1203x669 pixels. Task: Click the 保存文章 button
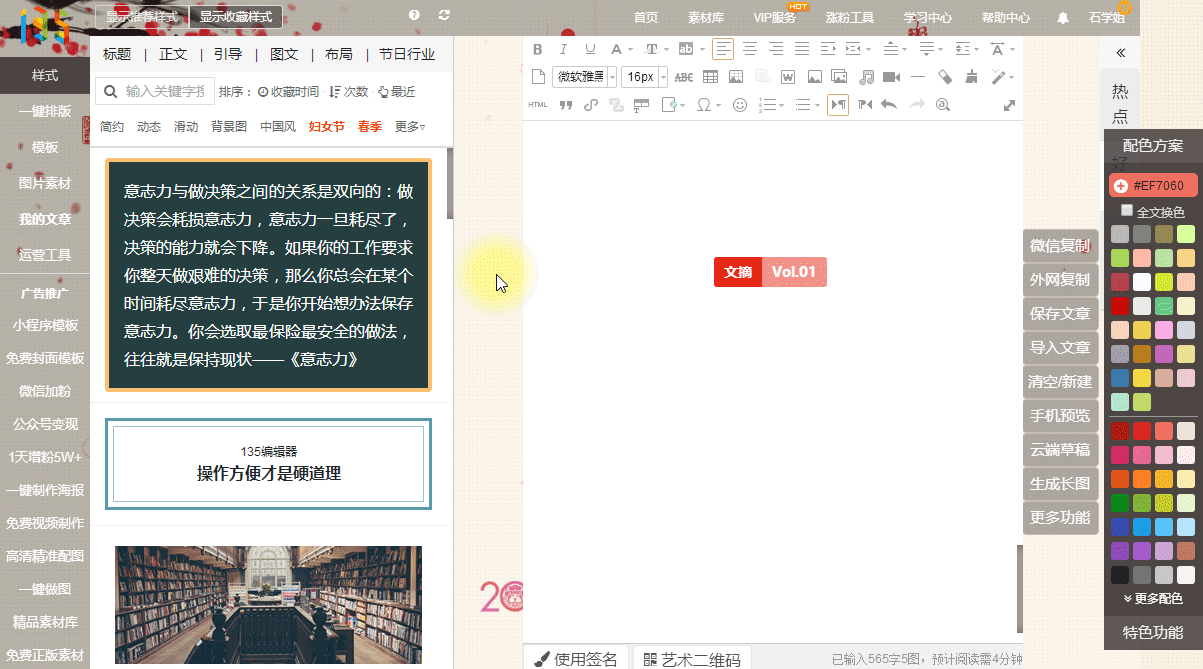coord(1060,314)
